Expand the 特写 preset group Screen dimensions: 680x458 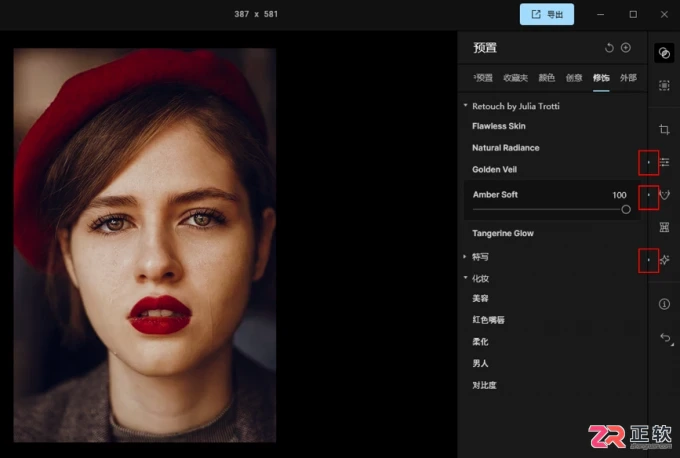(x=465, y=257)
